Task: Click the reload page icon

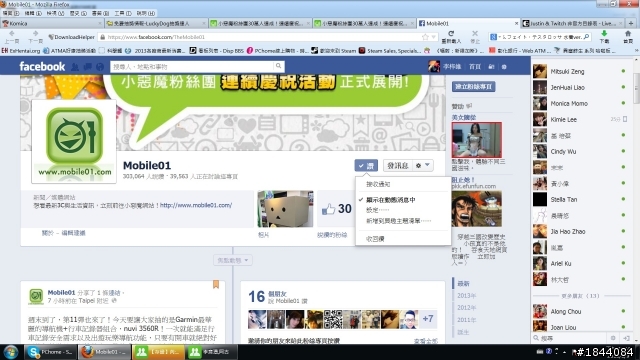Action: pyautogui.click(x=451, y=34)
